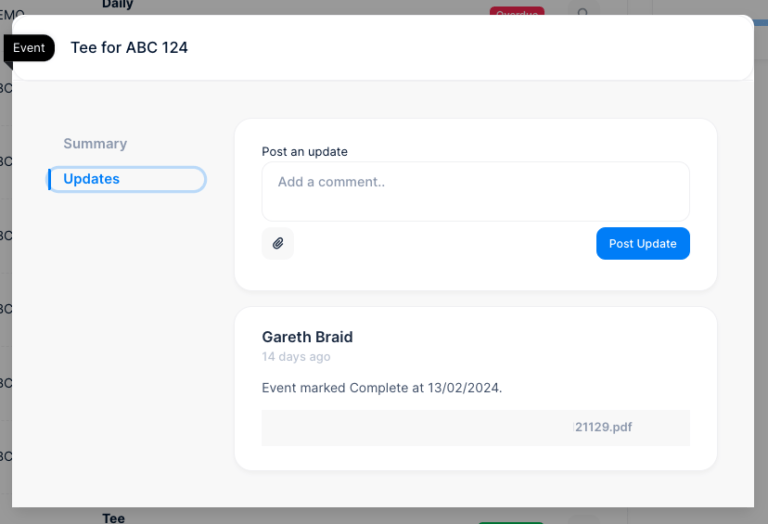Click the green status badge at the bottom
The width and height of the screenshot is (768, 524).
[x=510, y=521]
